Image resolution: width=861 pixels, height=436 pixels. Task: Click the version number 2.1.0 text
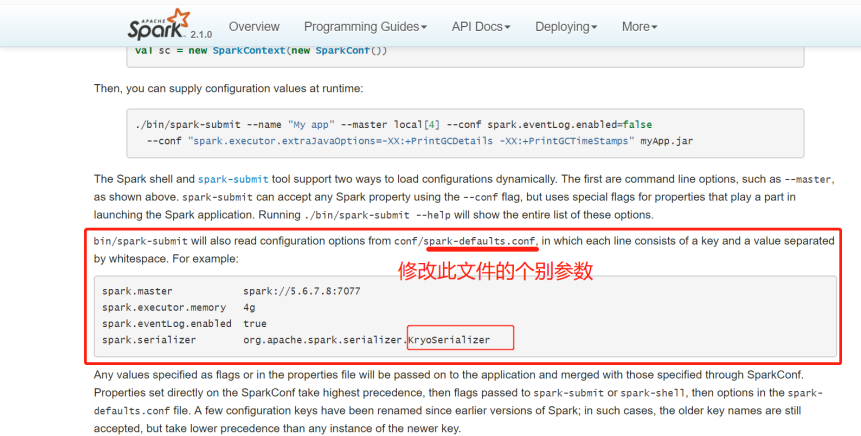(x=201, y=35)
